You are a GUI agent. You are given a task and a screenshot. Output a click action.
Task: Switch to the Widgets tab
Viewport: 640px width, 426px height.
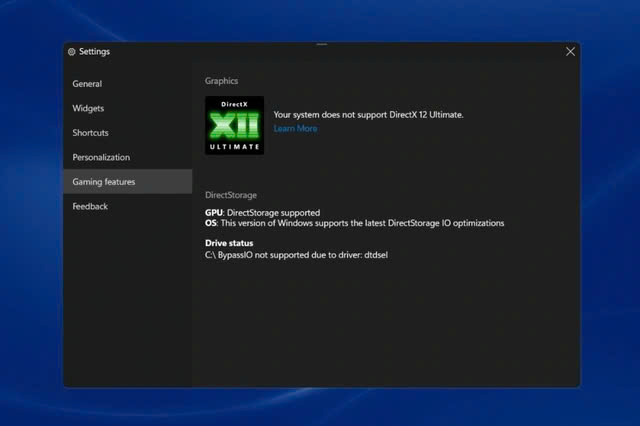click(88, 108)
